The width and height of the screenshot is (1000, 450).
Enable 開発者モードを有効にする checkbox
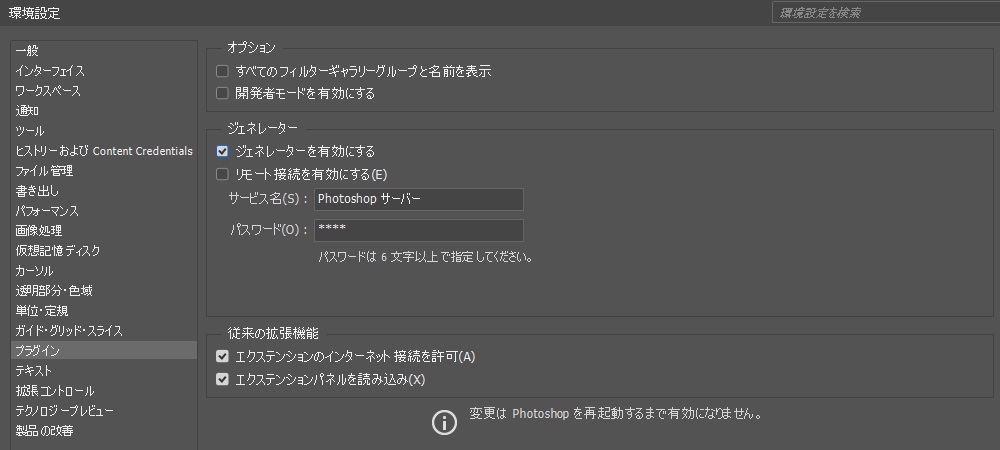click(x=222, y=93)
